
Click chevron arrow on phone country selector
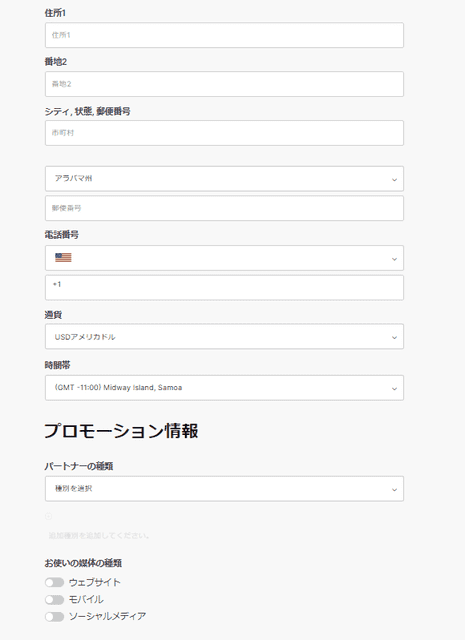point(394,259)
